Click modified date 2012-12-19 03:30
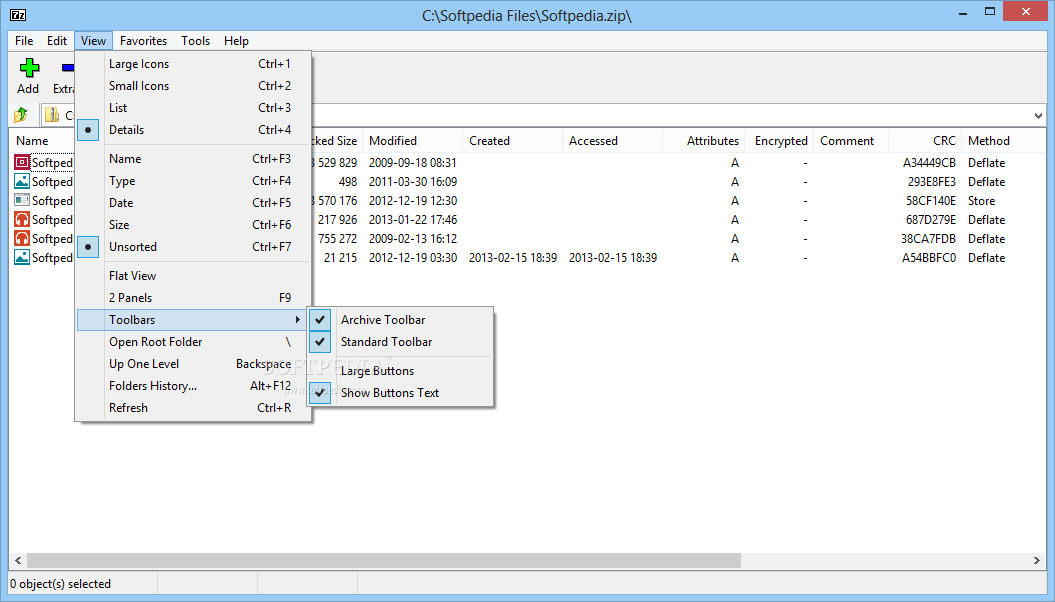 (412, 258)
